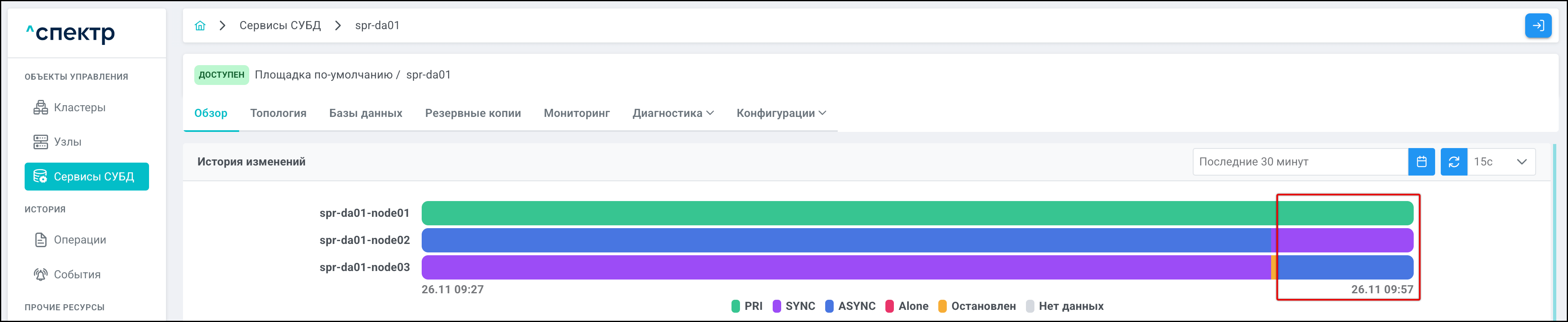Click the Последние 30 минут time field
The width and height of the screenshot is (1568, 322).
click(x=1299, y=162)
